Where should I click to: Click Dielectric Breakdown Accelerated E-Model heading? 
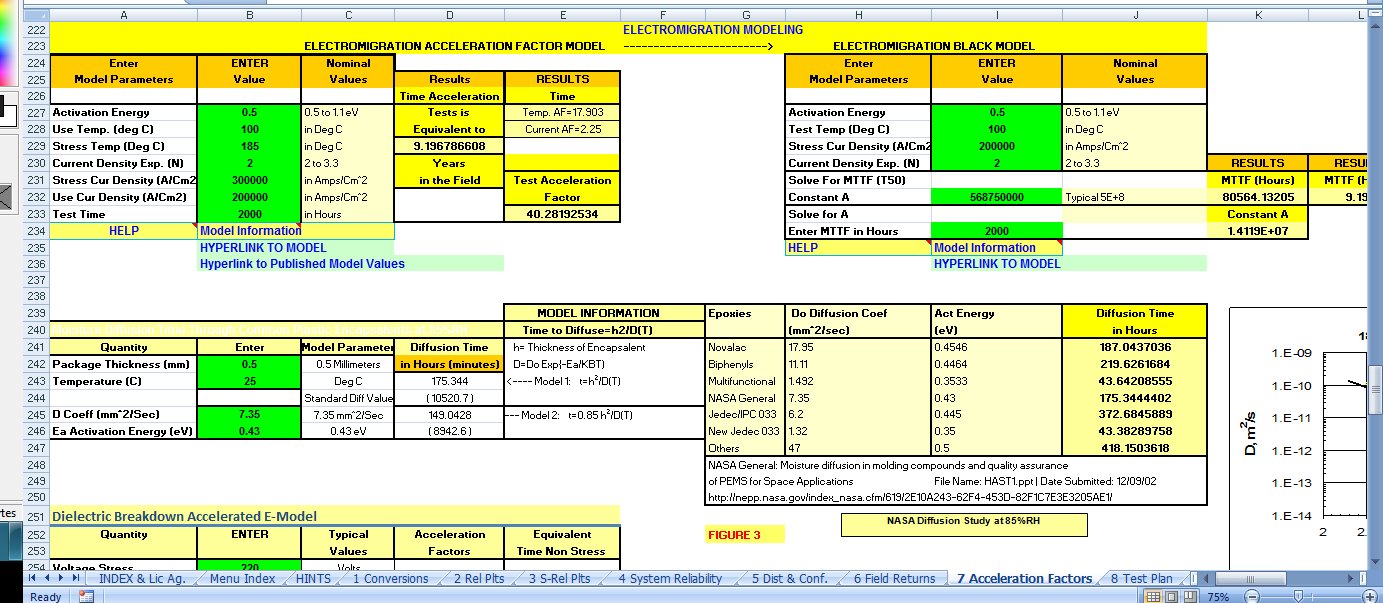[184, 516]
